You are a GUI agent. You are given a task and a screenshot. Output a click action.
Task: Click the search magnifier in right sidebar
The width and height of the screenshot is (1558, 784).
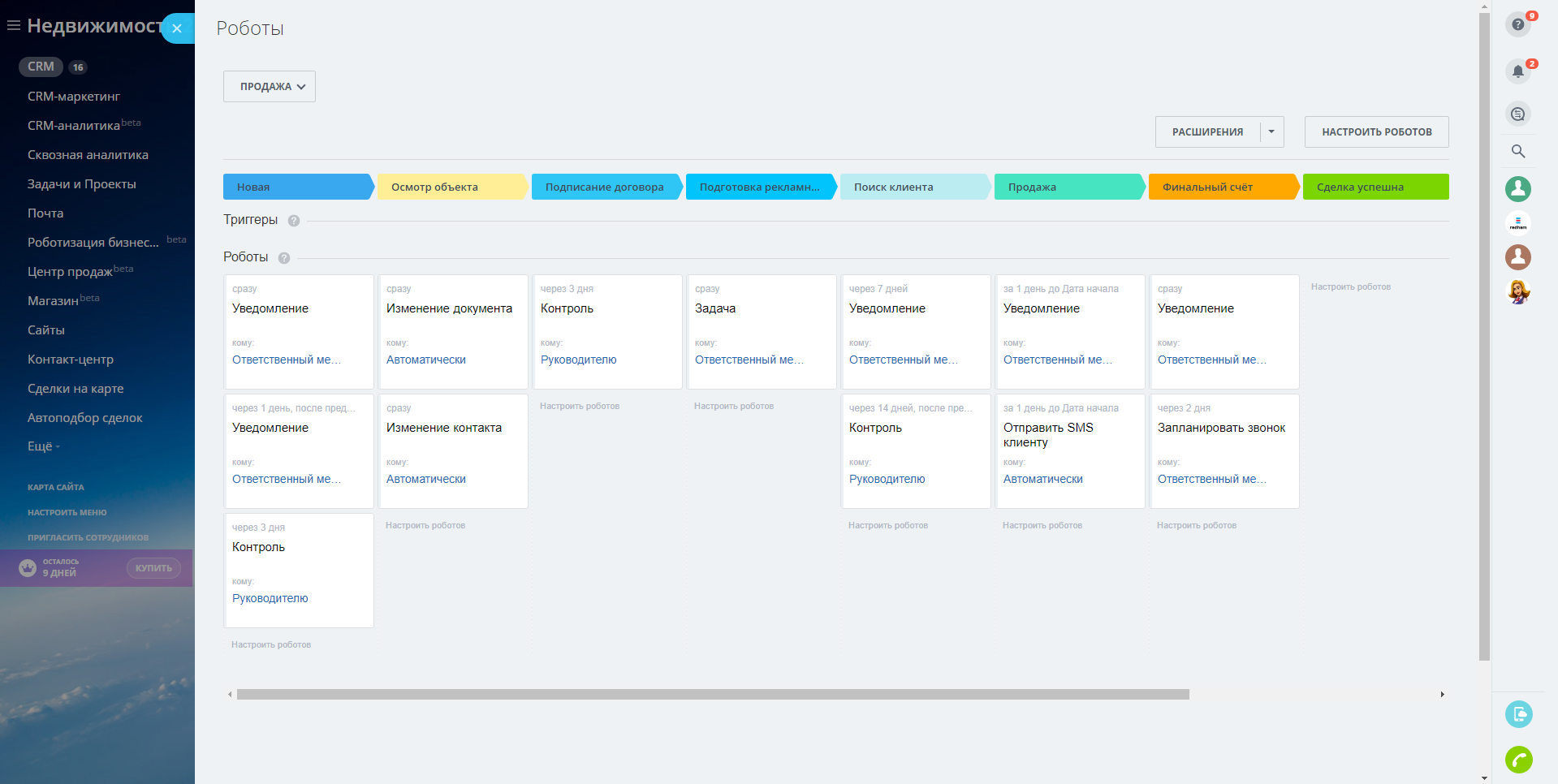1518,151
